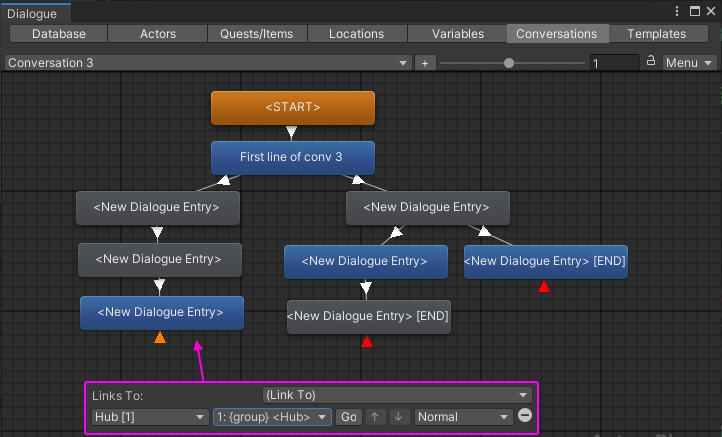Click the Go button

[349, 417]
